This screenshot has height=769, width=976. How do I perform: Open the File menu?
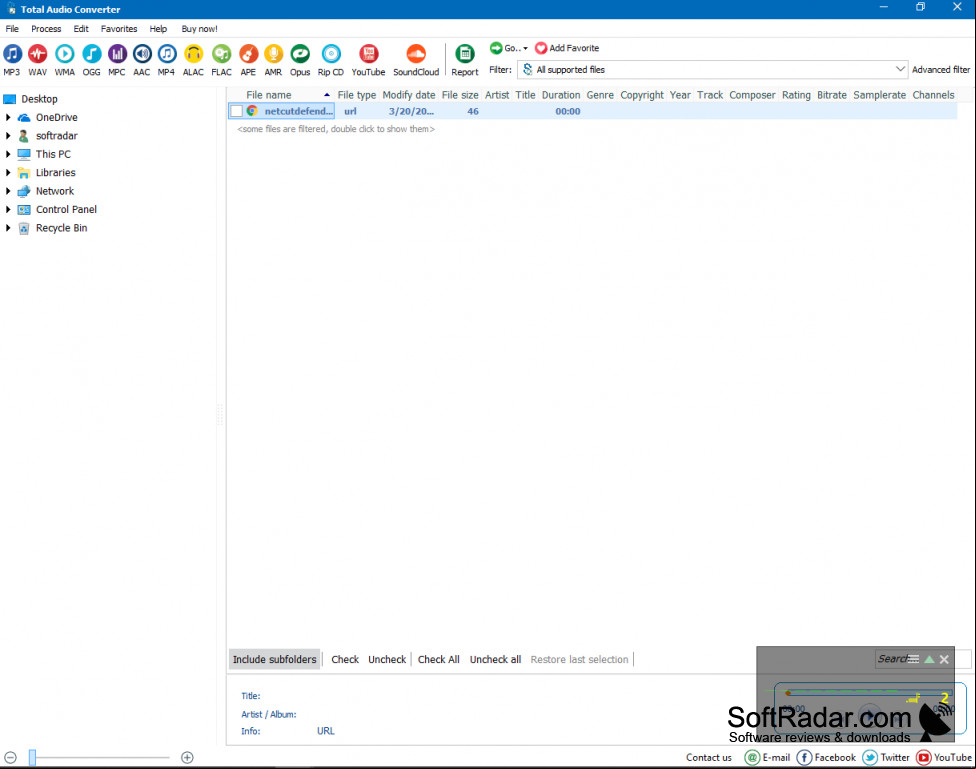tap(12, 29)
